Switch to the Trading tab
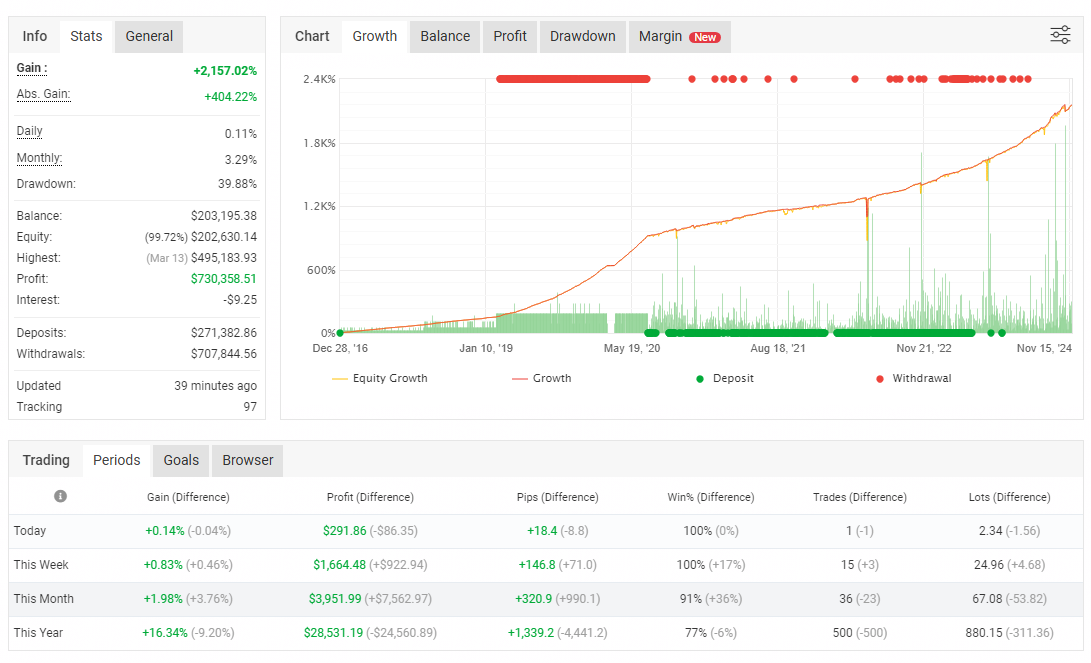 (x=46, y=460)
